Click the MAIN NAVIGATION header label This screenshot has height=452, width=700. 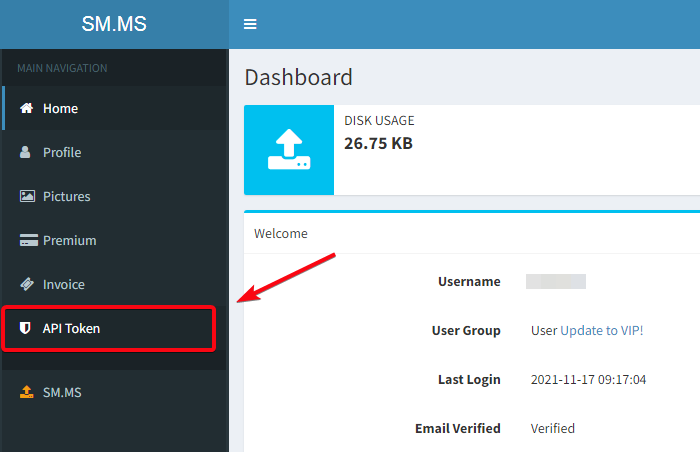(62, 68)
